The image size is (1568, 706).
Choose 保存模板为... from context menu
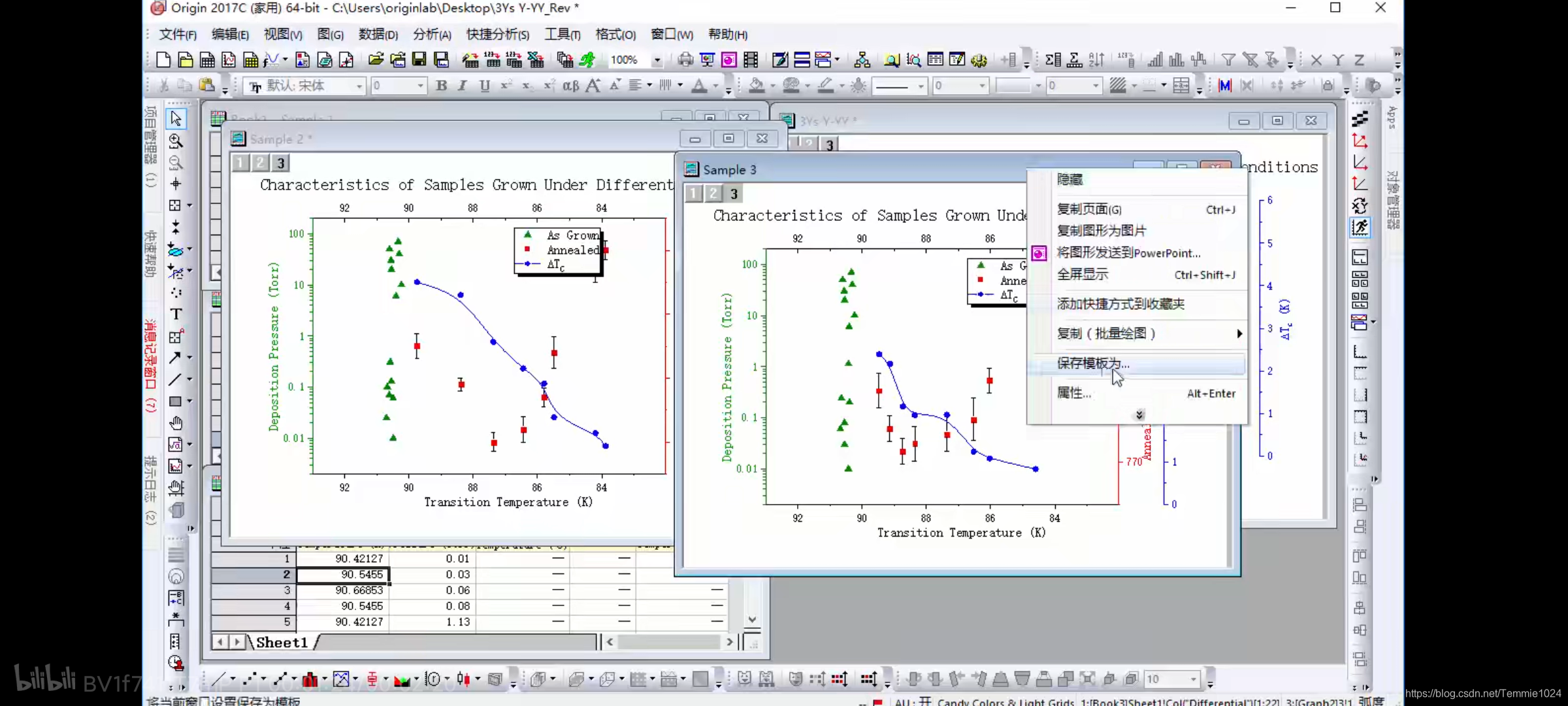tap(1092, 363)
